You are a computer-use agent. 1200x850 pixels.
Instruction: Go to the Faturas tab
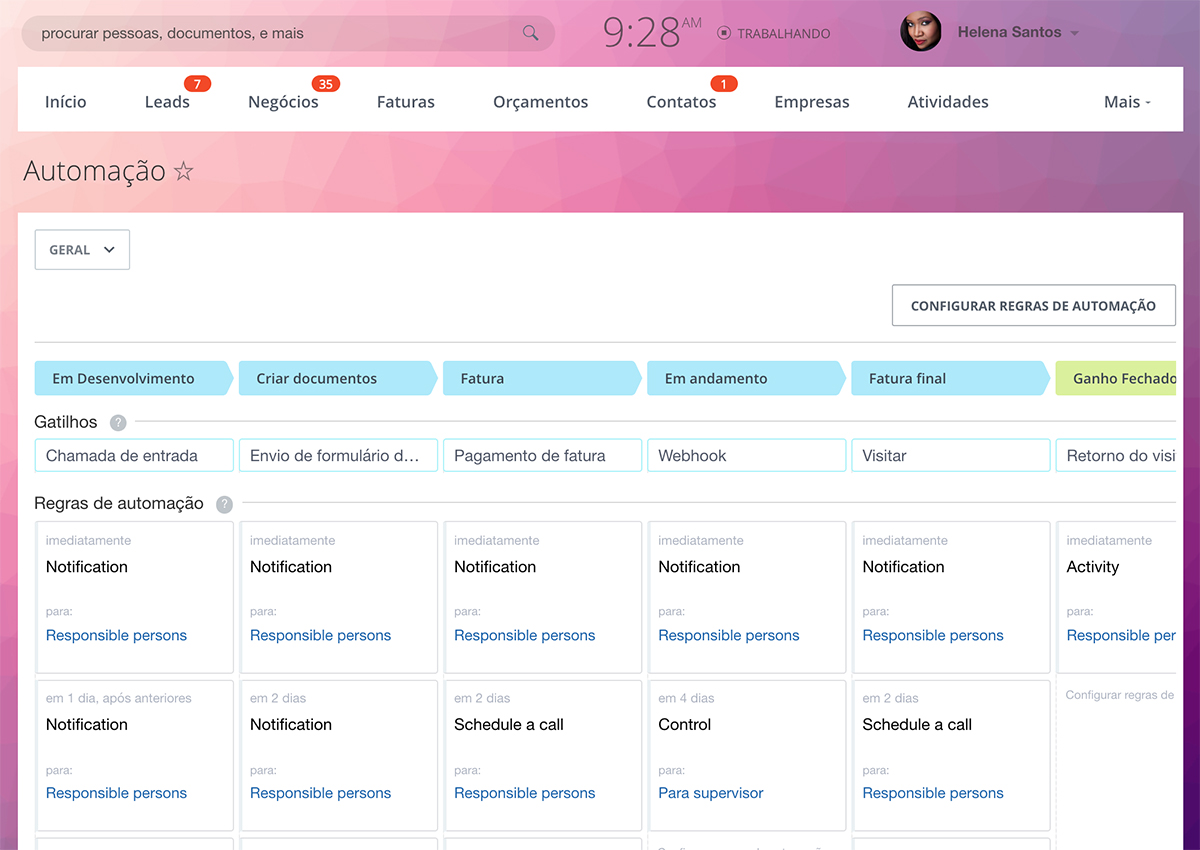point(405,102)
